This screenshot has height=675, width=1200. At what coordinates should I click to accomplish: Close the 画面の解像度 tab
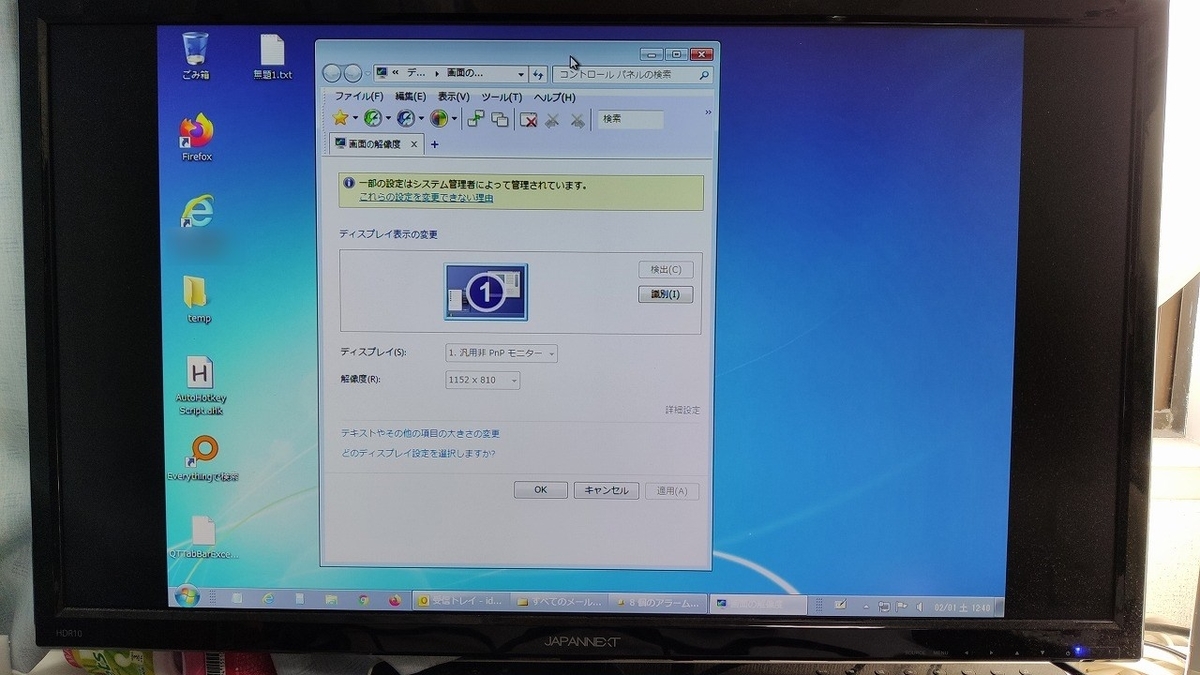point(415,144)
